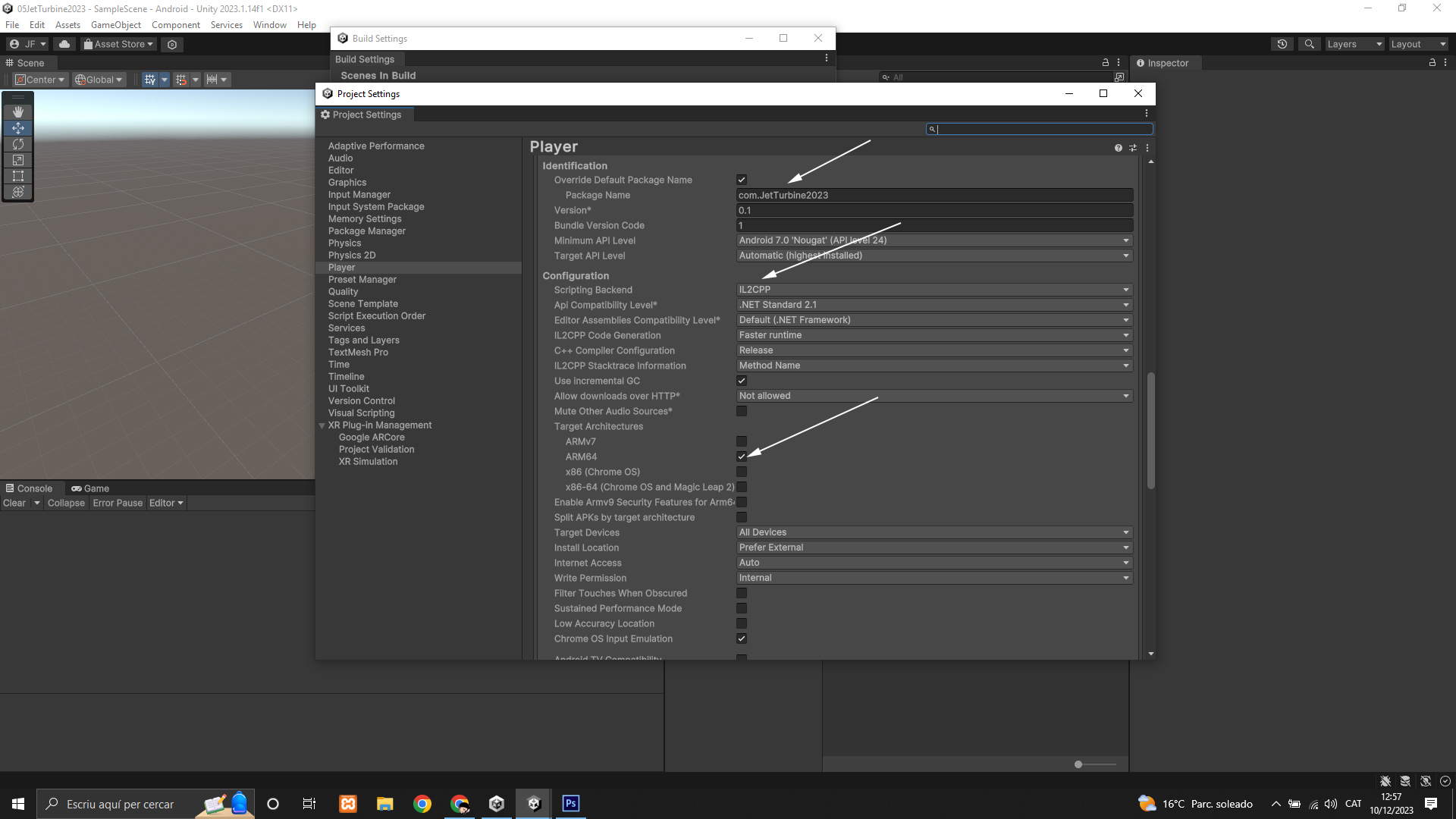The height and width of the screenshot is (819, 1456).
Task: Toggle Mute Other Audio Sources checkbox
Action: [x=742, y=411]
